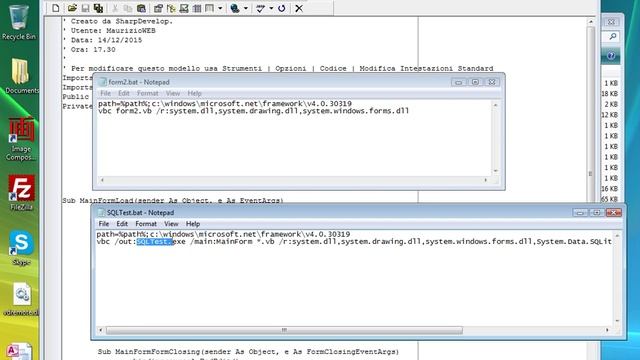
Task: Select the vdremote.dl file icon on desktop
Action: tap(21, 299)
